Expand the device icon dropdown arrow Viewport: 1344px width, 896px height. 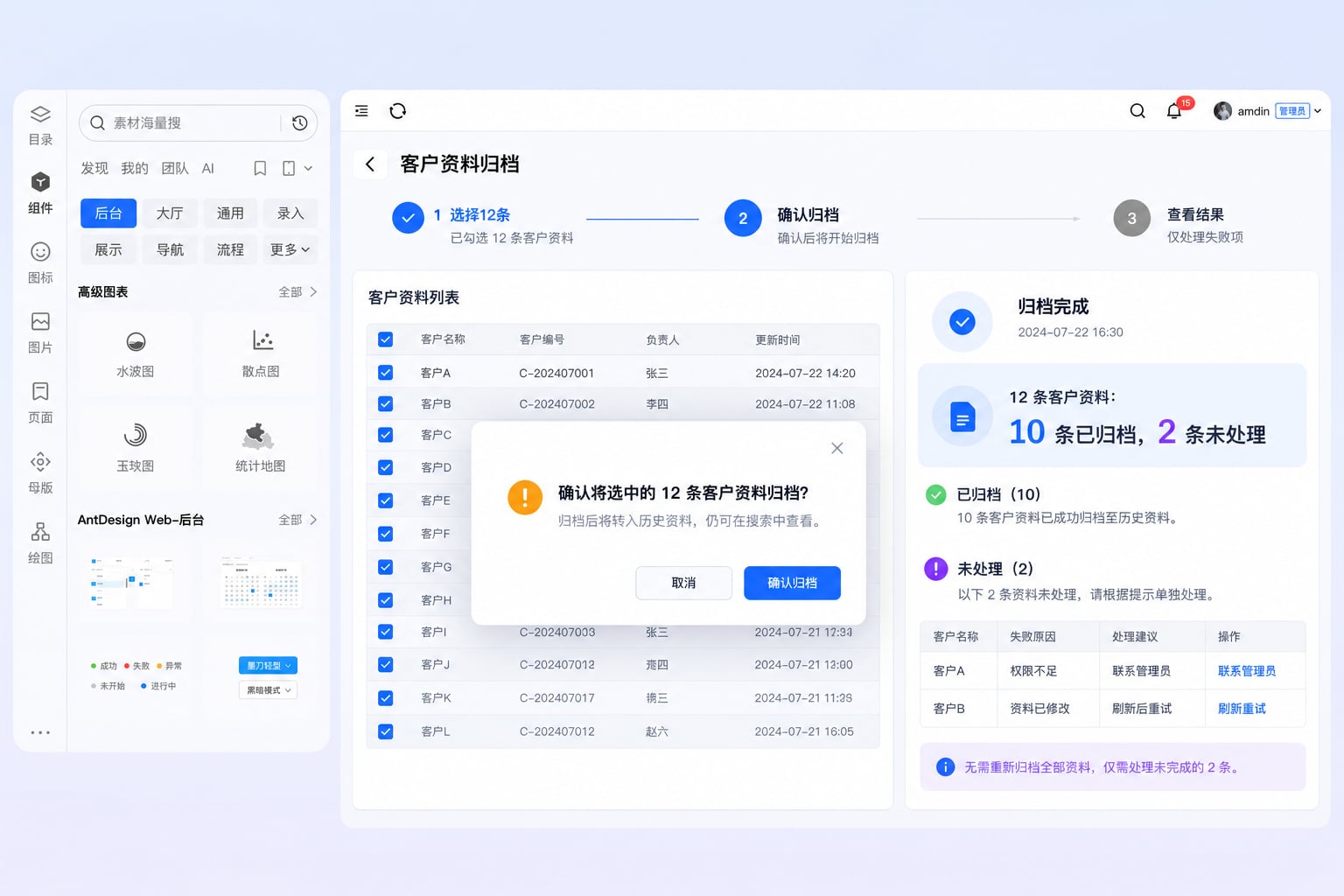point(308,168)
